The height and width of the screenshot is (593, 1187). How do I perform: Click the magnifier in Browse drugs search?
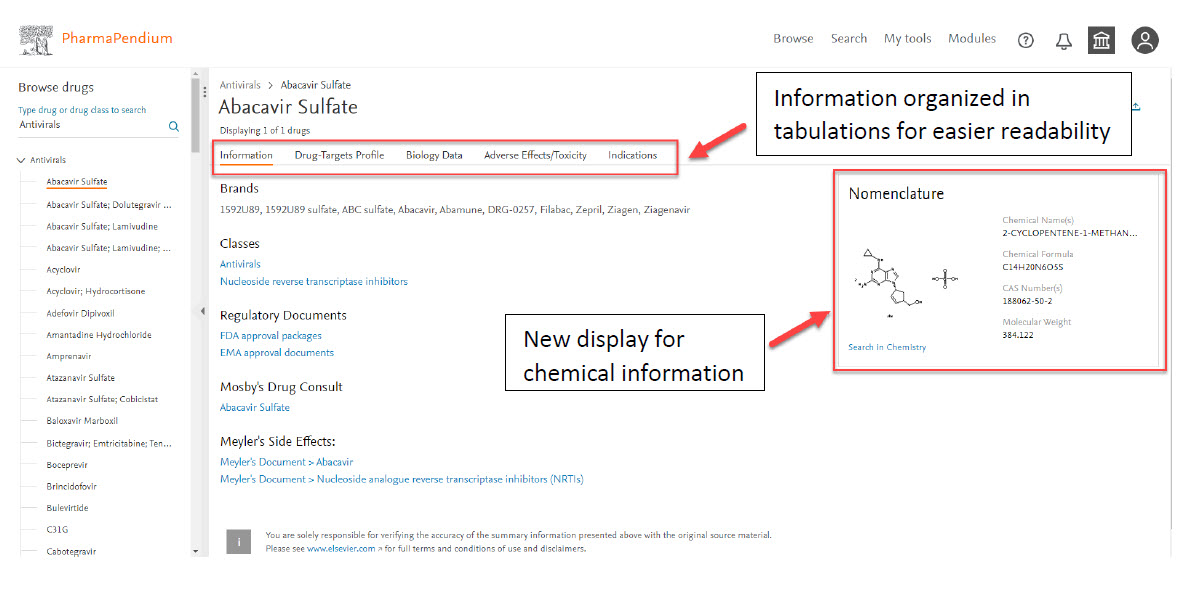click(174, 126)
